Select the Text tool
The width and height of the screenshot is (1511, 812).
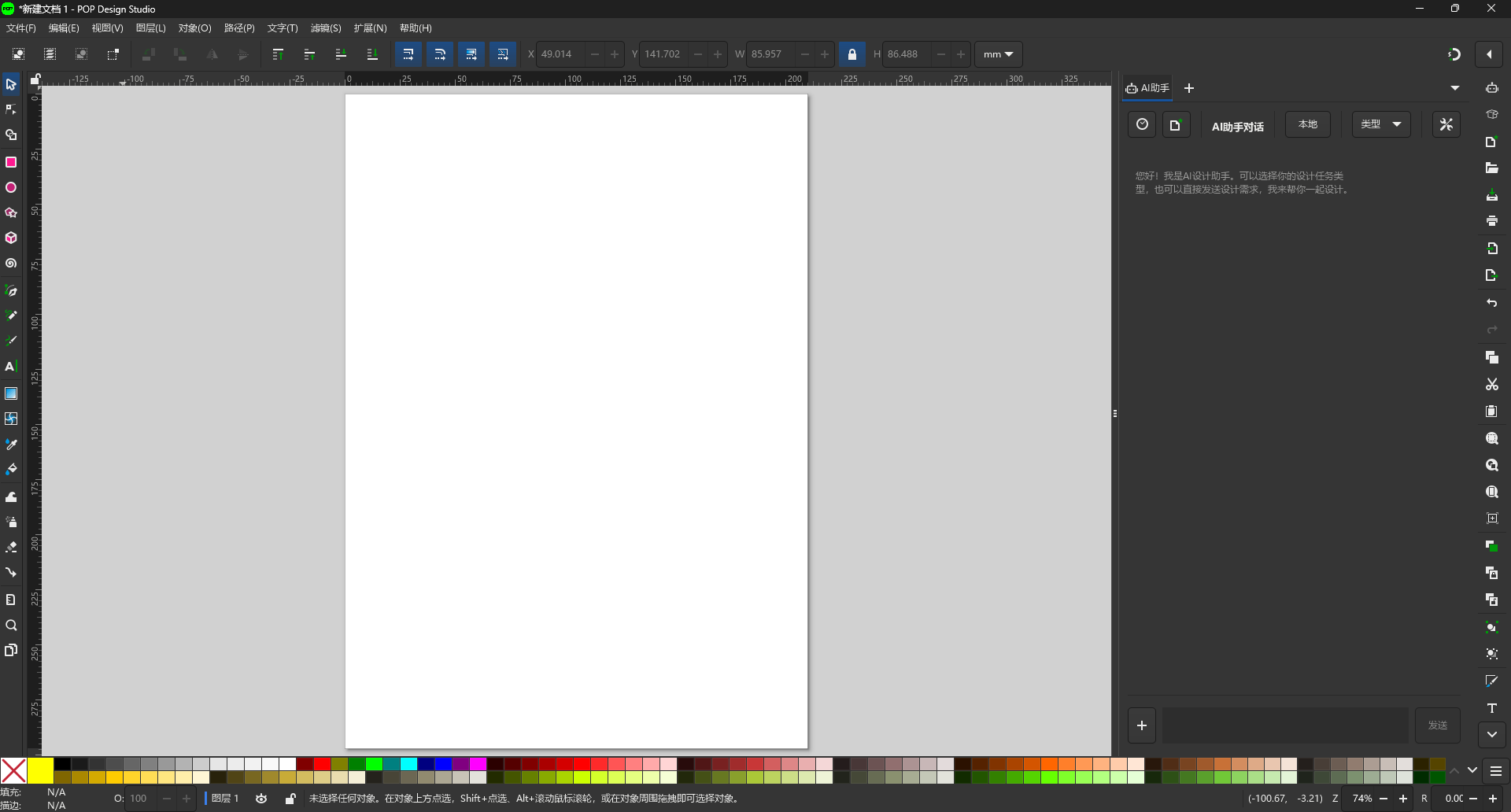11,367
